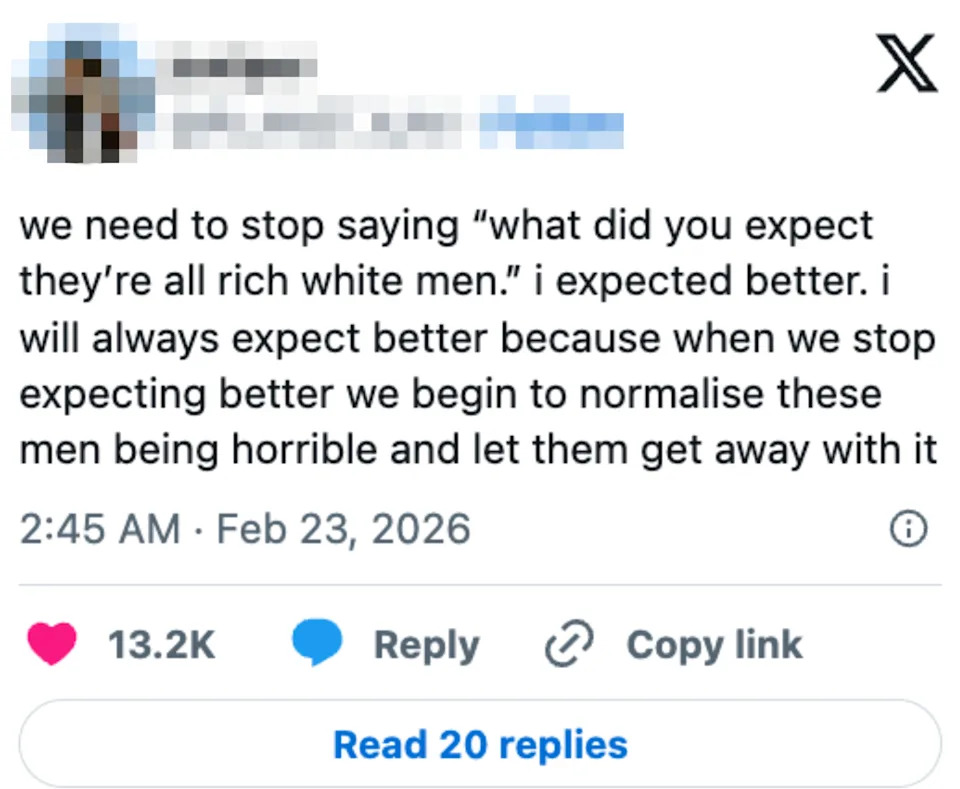This screenshot has height=789, width=960.
Task: Expand reply thread via Read 20 replies bar
Action: click(x=480, y=743)
